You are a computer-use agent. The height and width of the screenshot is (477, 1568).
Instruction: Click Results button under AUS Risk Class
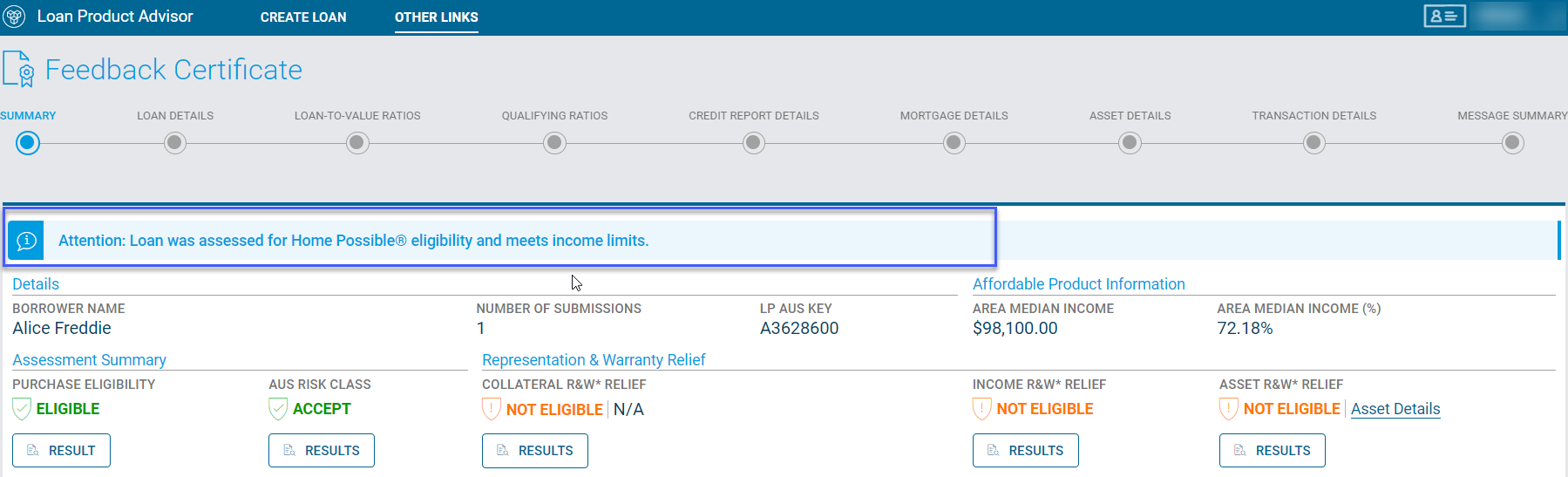click(322, 451)
